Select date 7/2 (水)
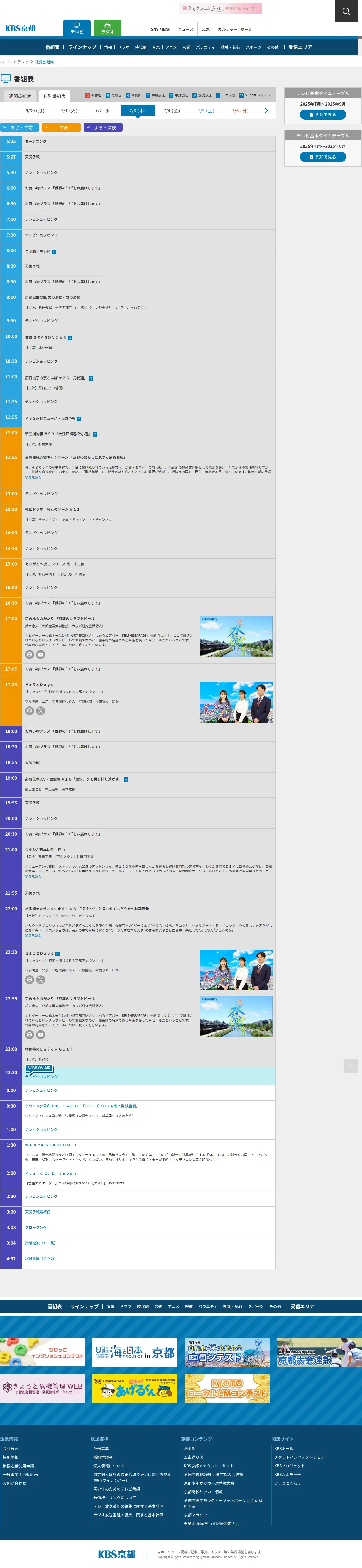Screen dimensions: 362x1568 pos(103,111)
